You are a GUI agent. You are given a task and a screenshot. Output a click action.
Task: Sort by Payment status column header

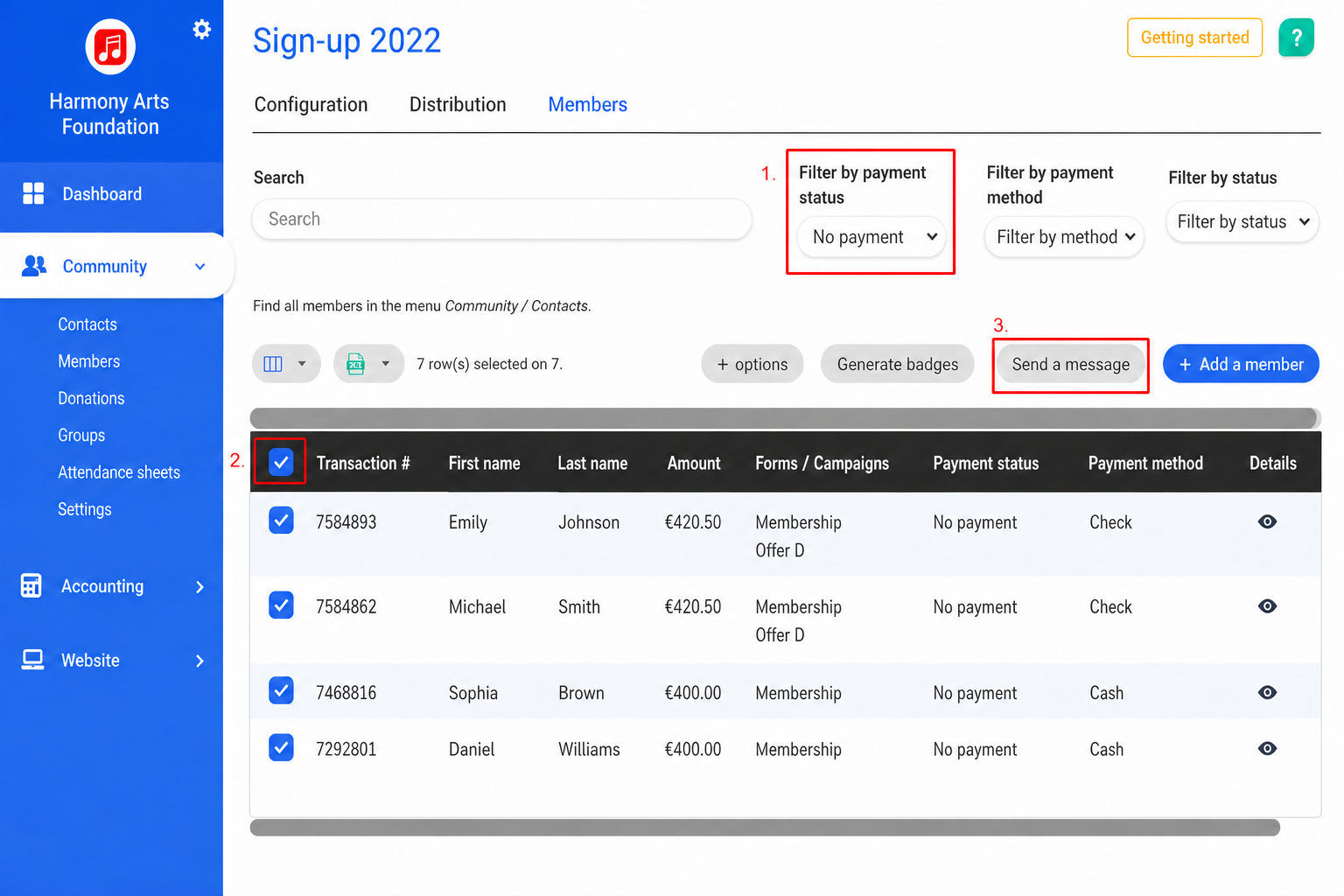click(x=985, y=463)
